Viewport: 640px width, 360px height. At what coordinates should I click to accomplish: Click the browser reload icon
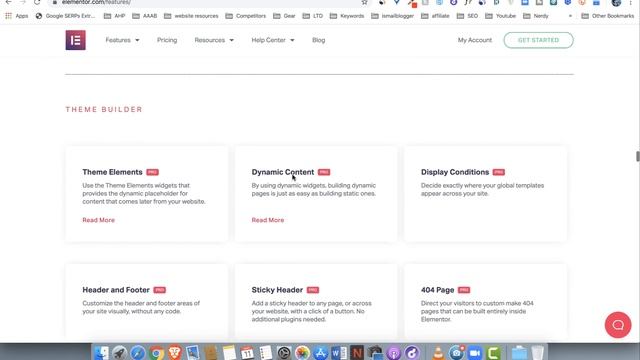pyautogui.click(x=37, y=2)
